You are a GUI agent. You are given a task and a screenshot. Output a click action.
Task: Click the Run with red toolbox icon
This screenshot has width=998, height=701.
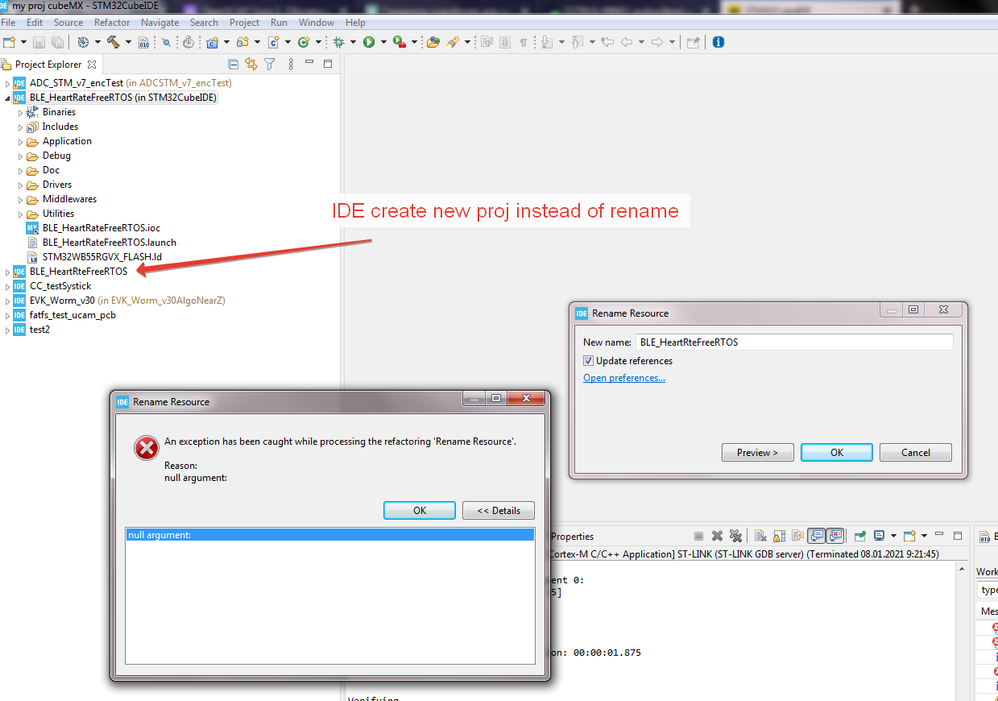click(x=399, y=42)
